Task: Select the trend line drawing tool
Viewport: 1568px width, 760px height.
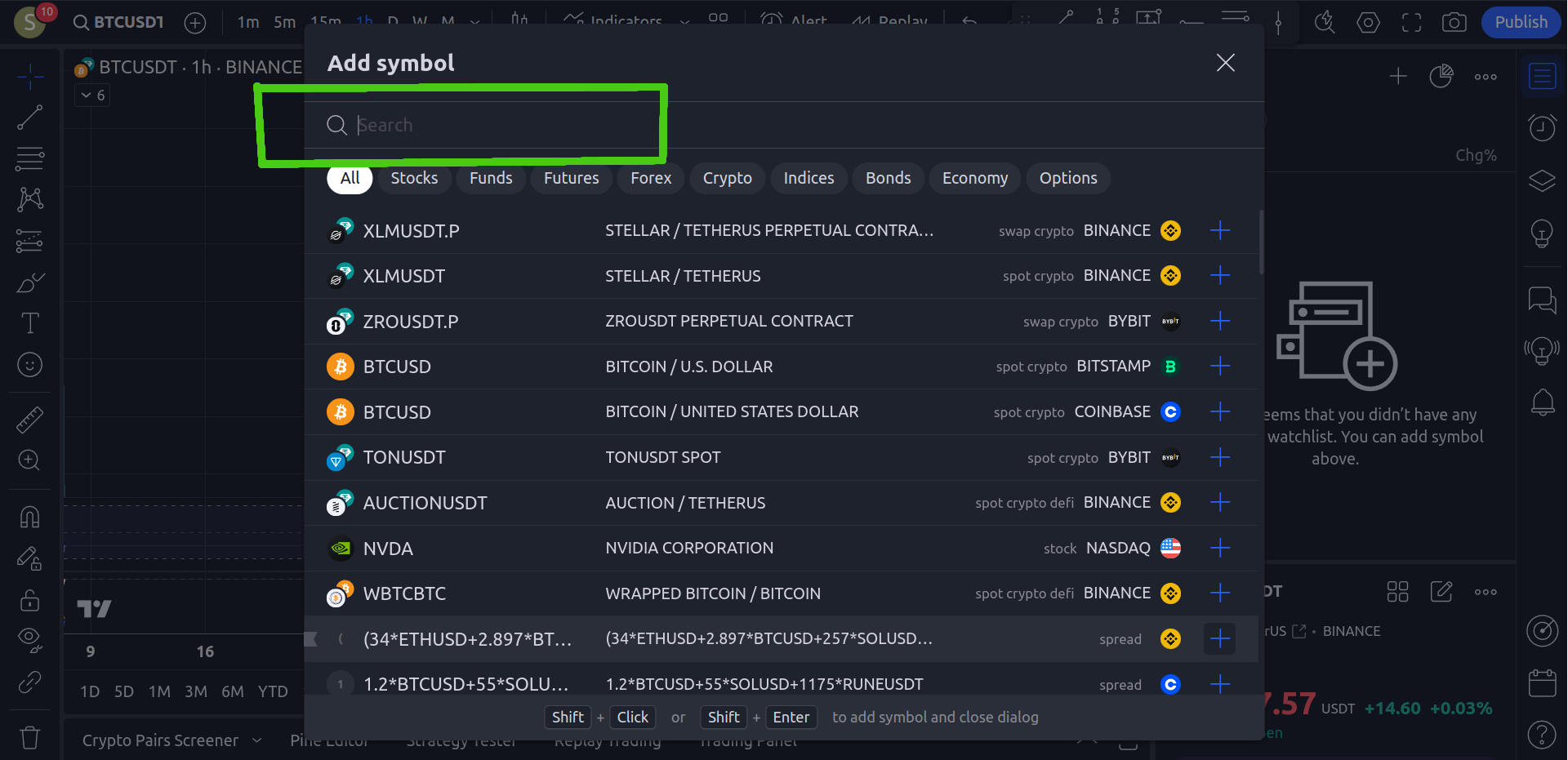Action: tap(30, 118)
